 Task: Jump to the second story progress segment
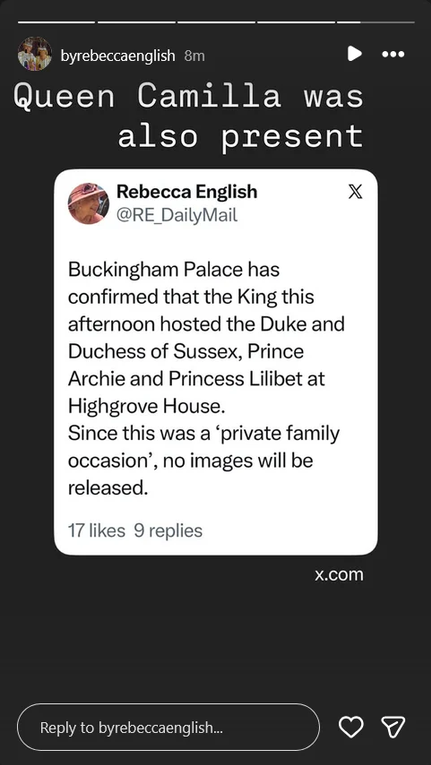(x=136, y=22)
